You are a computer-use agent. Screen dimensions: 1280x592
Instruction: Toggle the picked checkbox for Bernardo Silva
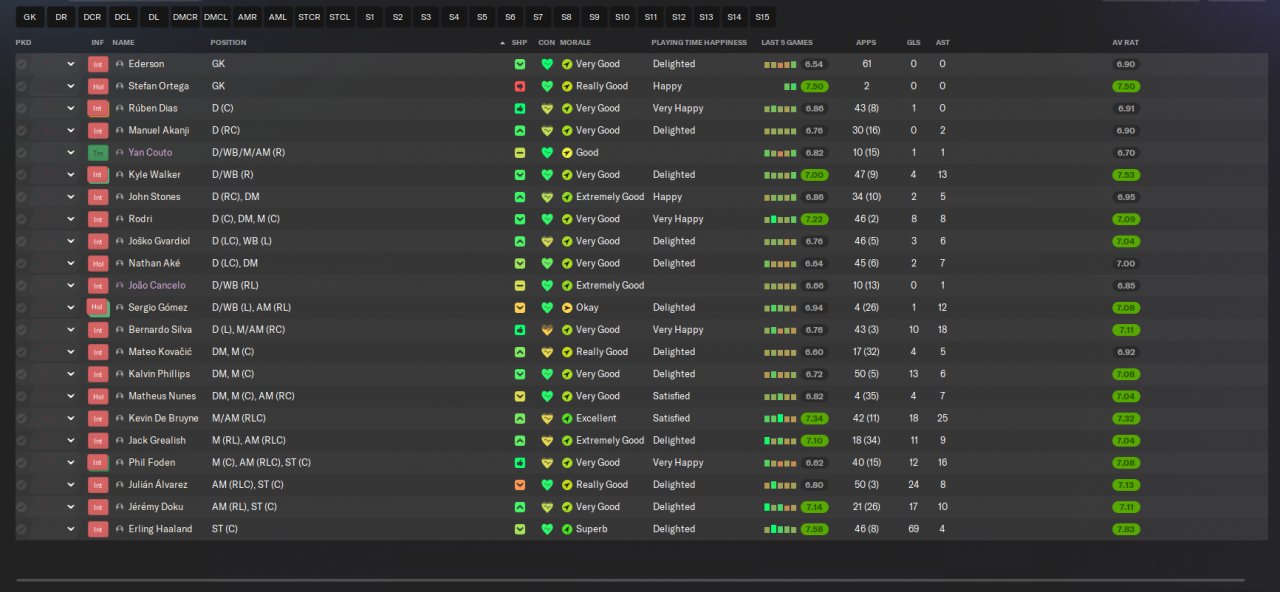(22, 330)
